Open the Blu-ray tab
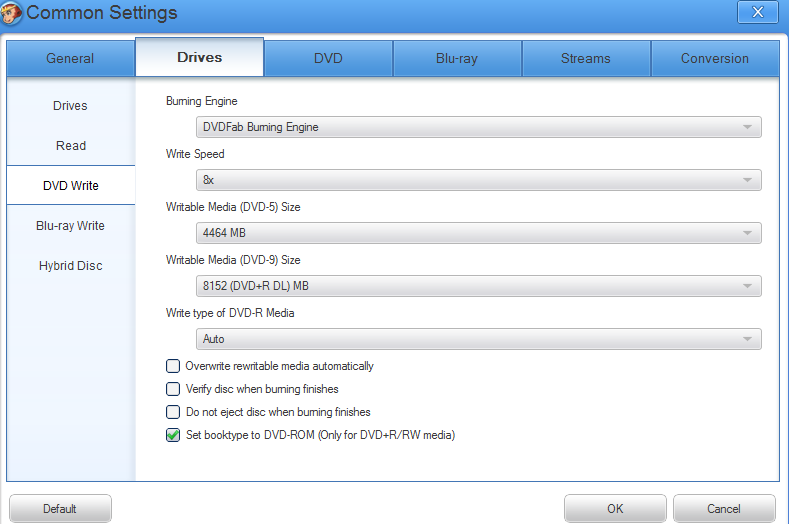This screenshot has height=524, width=789. 457,58
